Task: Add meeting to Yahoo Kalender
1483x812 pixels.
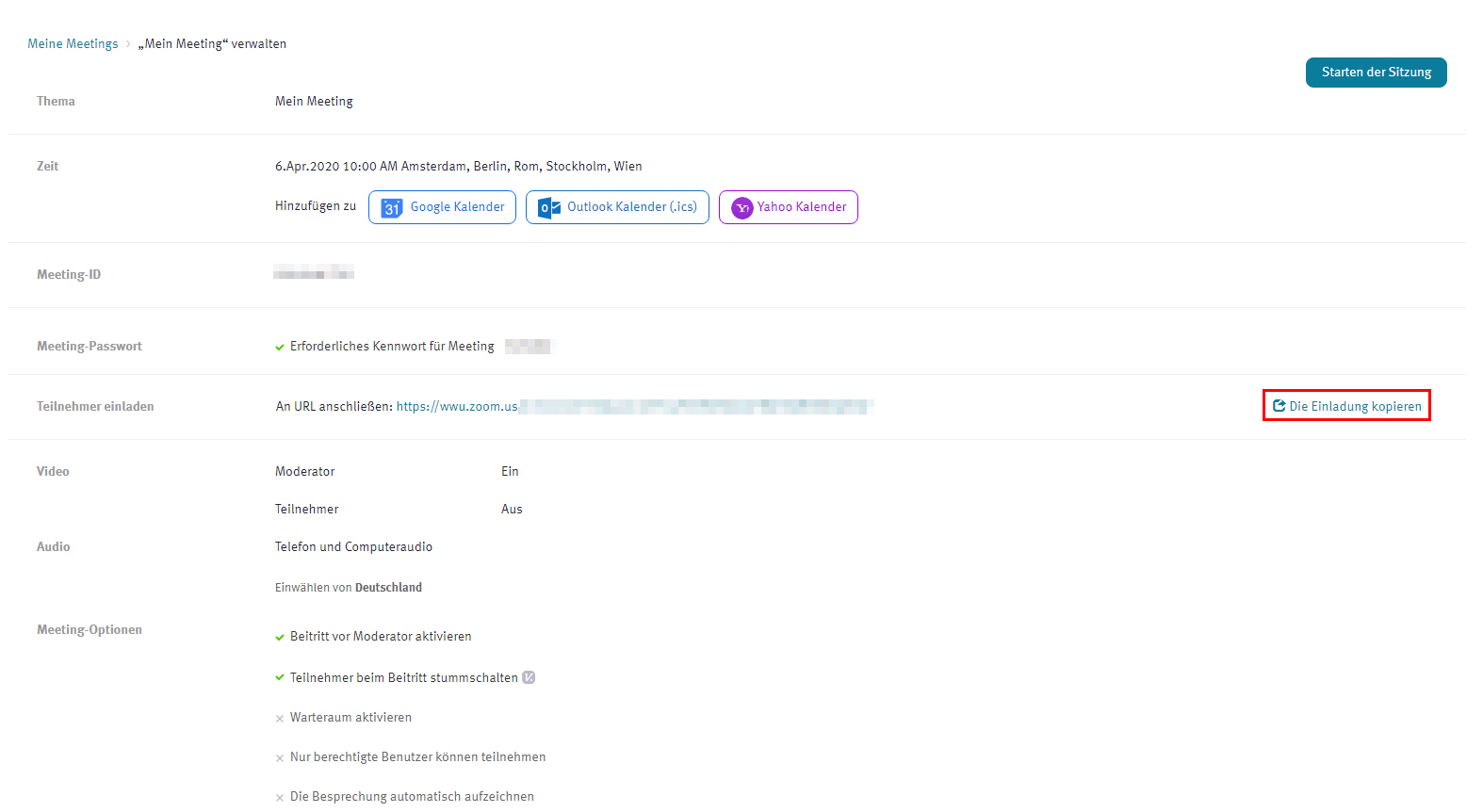Action: [789, 207]
